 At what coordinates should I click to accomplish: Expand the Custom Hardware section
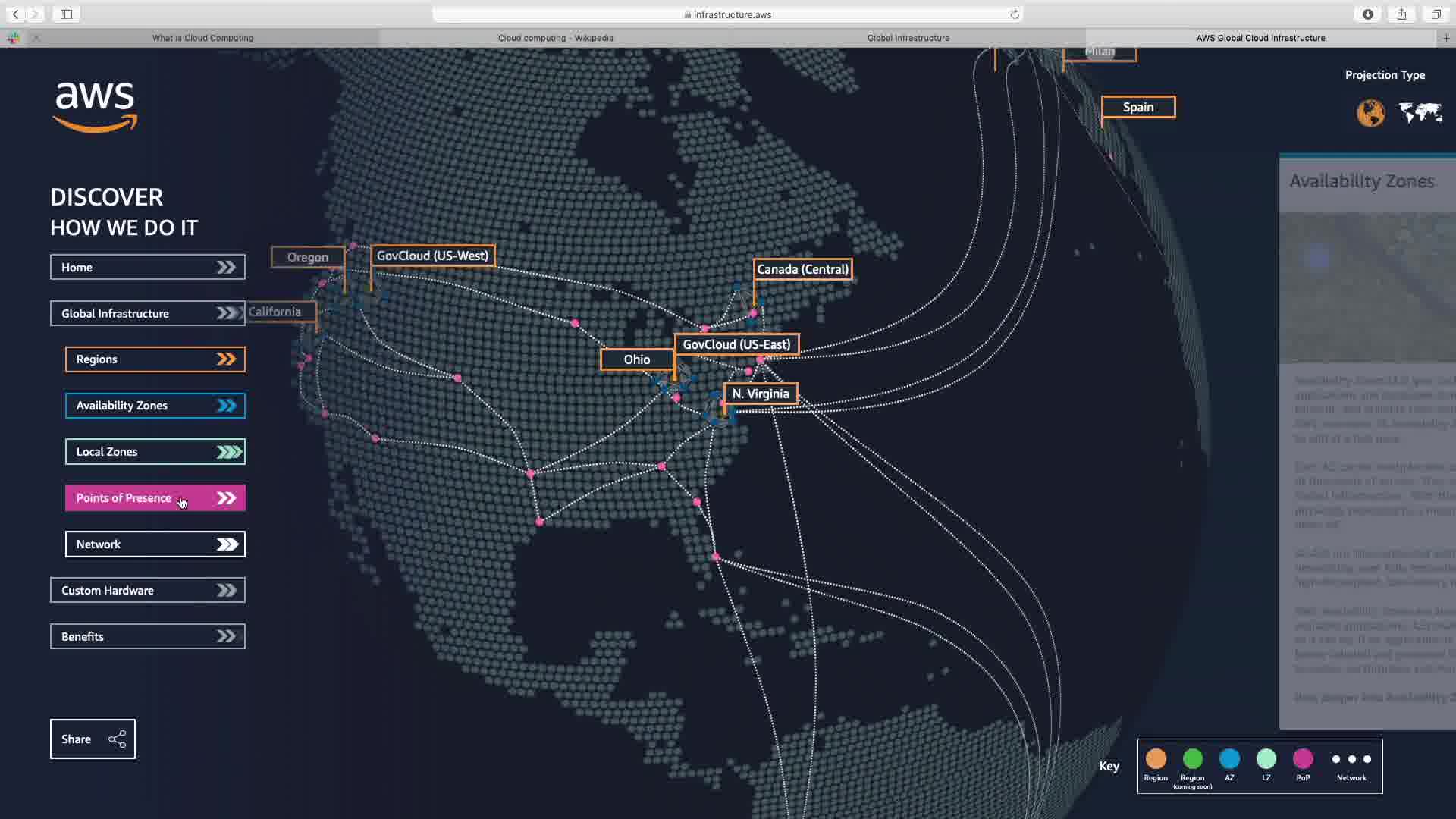pos(147,591)
